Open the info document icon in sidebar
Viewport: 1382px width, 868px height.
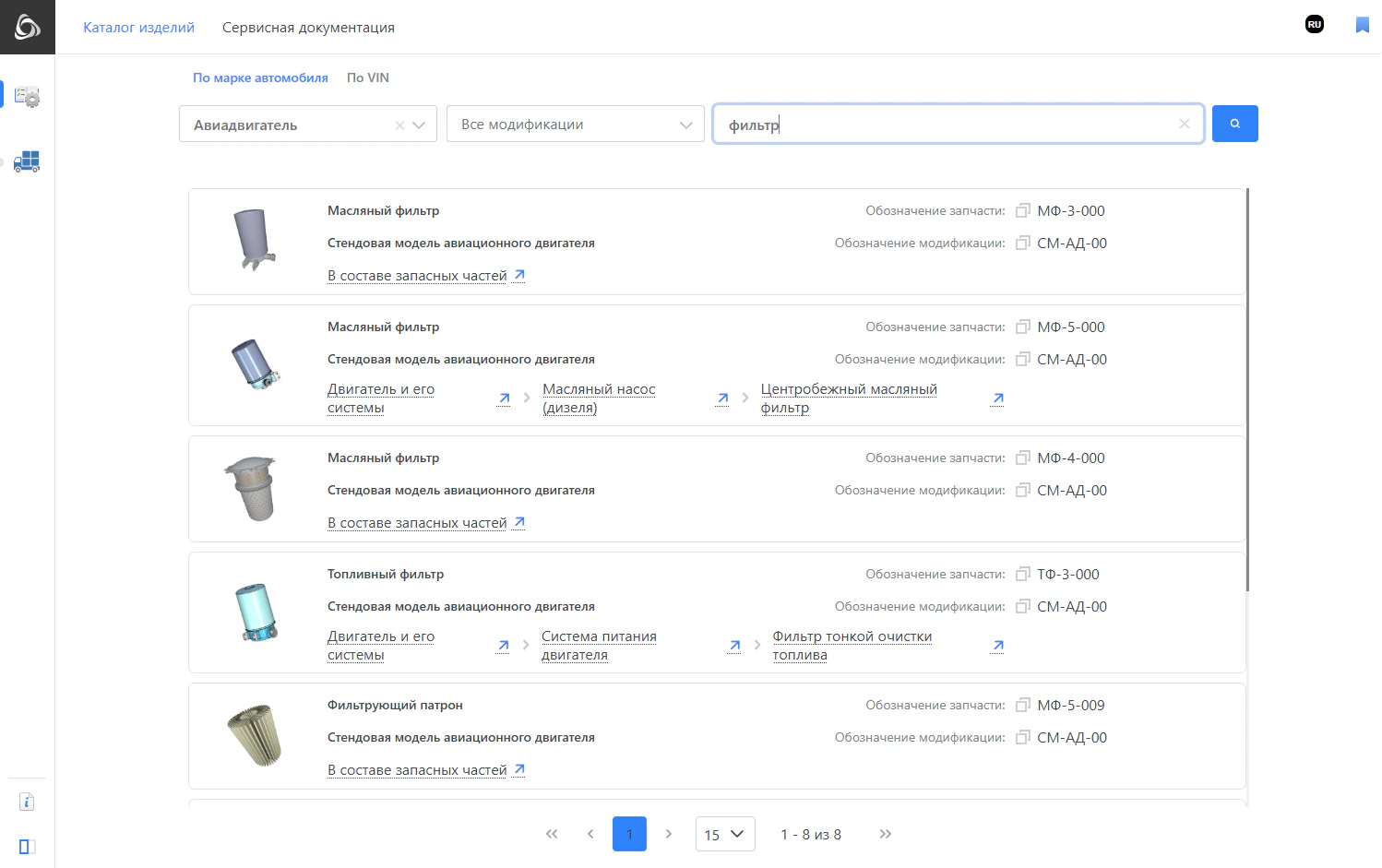[27, 802]
